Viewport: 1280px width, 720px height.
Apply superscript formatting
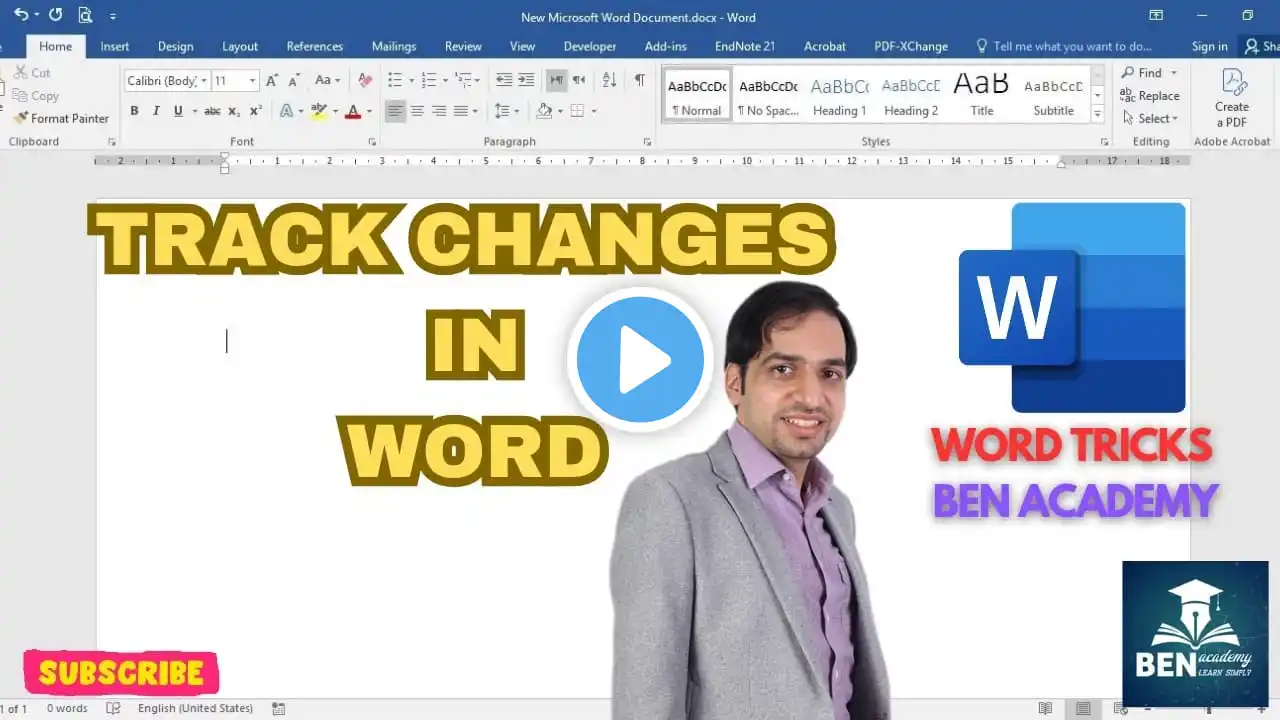(x=256, y=111)
